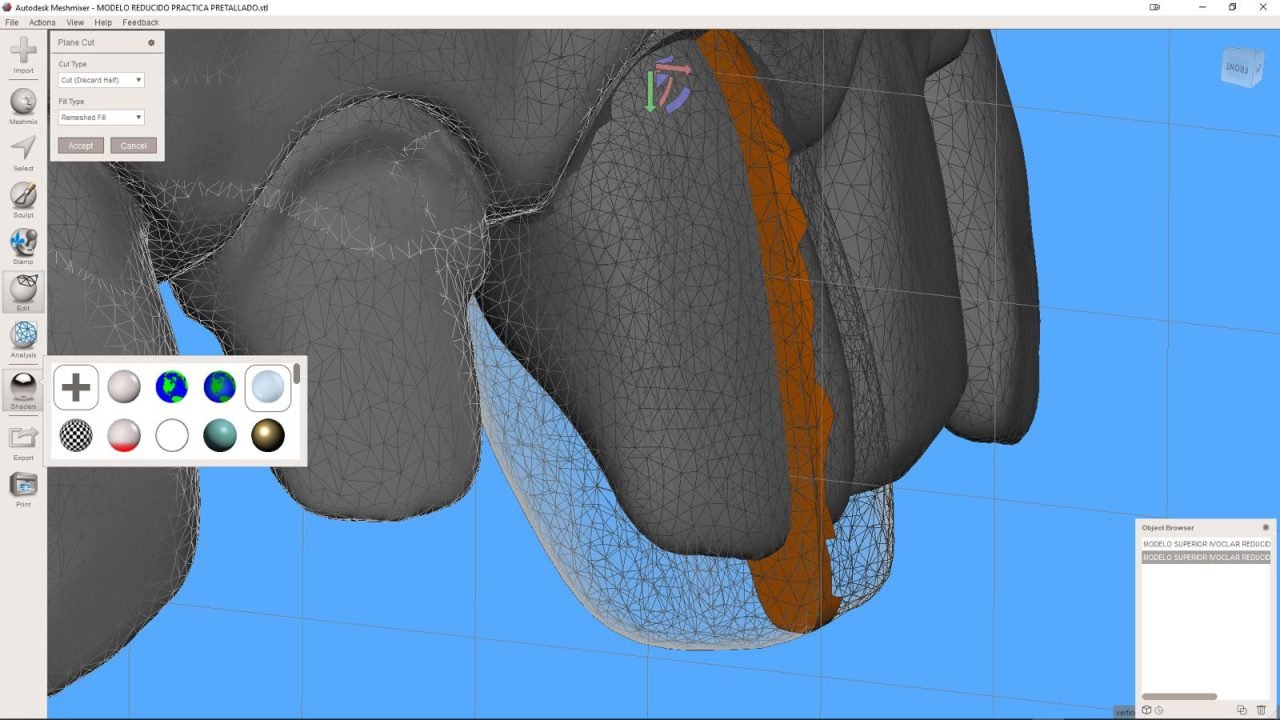Viewport: 1280px width, 720px height.
Task: Click the Object Browser horizontal scrollbar
Action: (x=1179, y=697)
